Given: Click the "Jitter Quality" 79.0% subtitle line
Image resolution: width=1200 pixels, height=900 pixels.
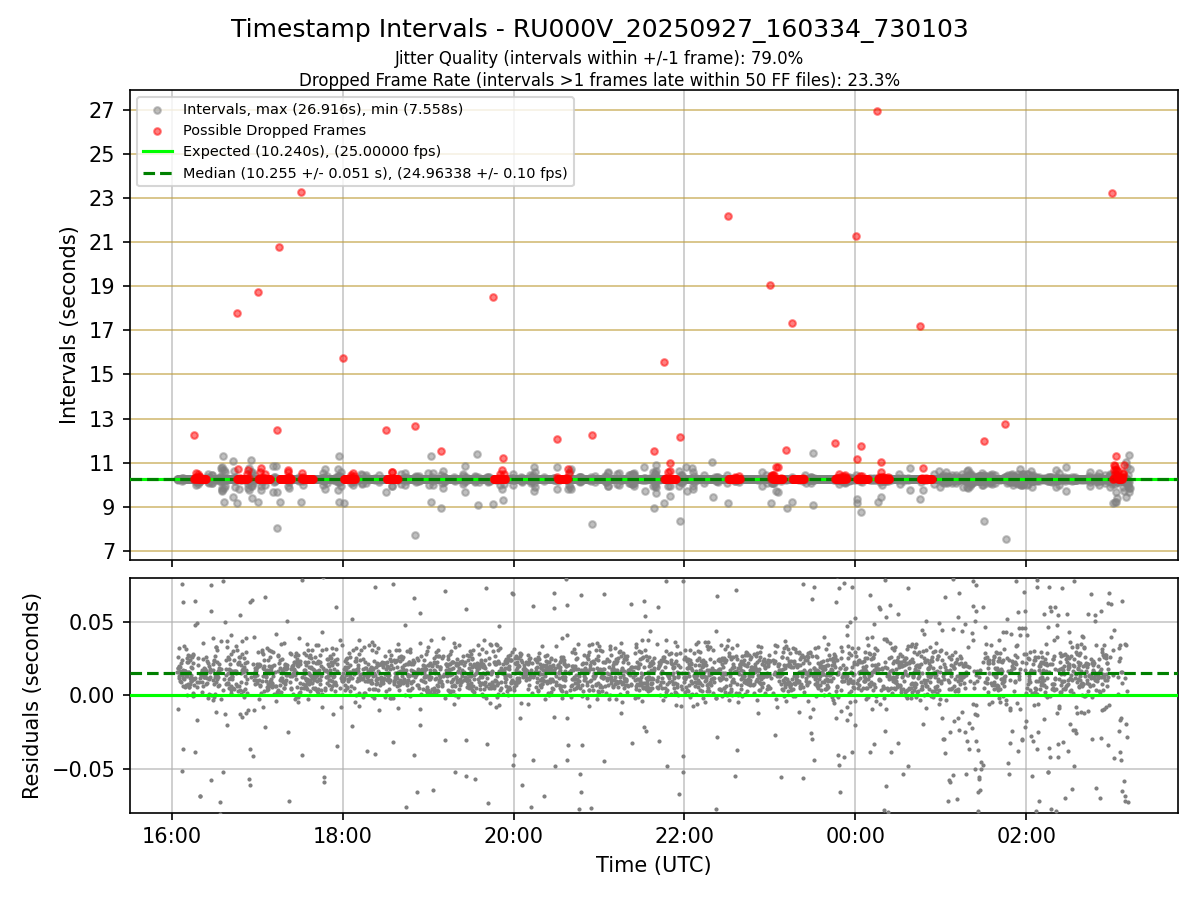Looking at the screenshot, I should [x=599, y=58].
